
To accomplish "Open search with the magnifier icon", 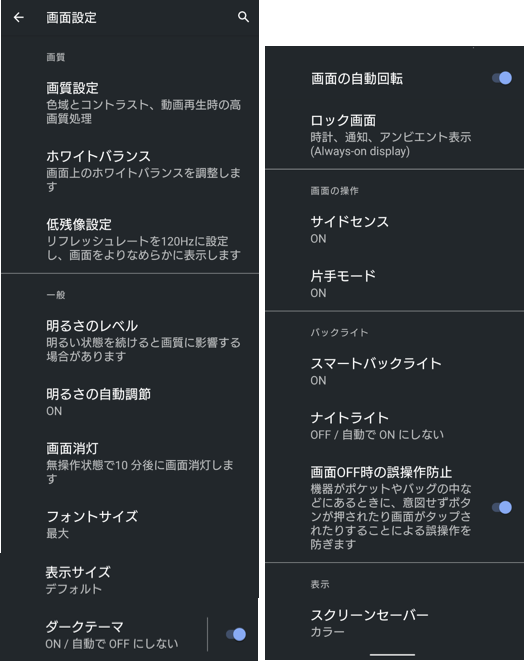I will pyautogui.click(x=243, y=17).
